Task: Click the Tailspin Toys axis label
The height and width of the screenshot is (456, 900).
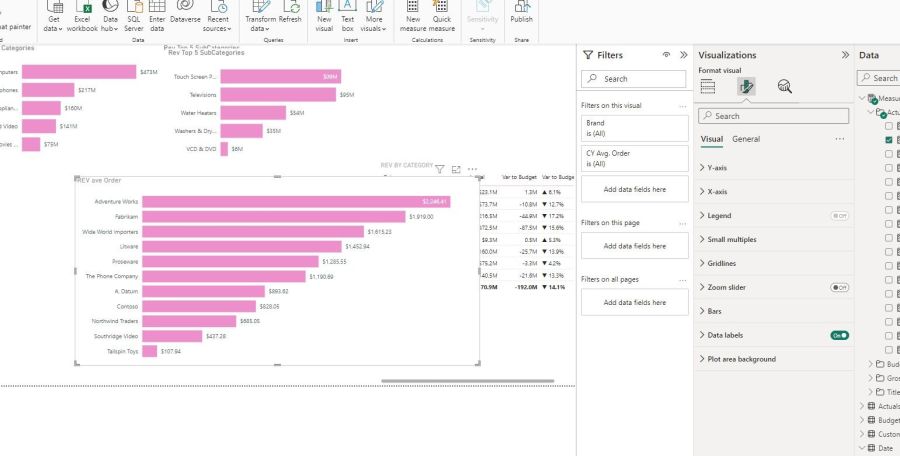Action: [122, 351]
